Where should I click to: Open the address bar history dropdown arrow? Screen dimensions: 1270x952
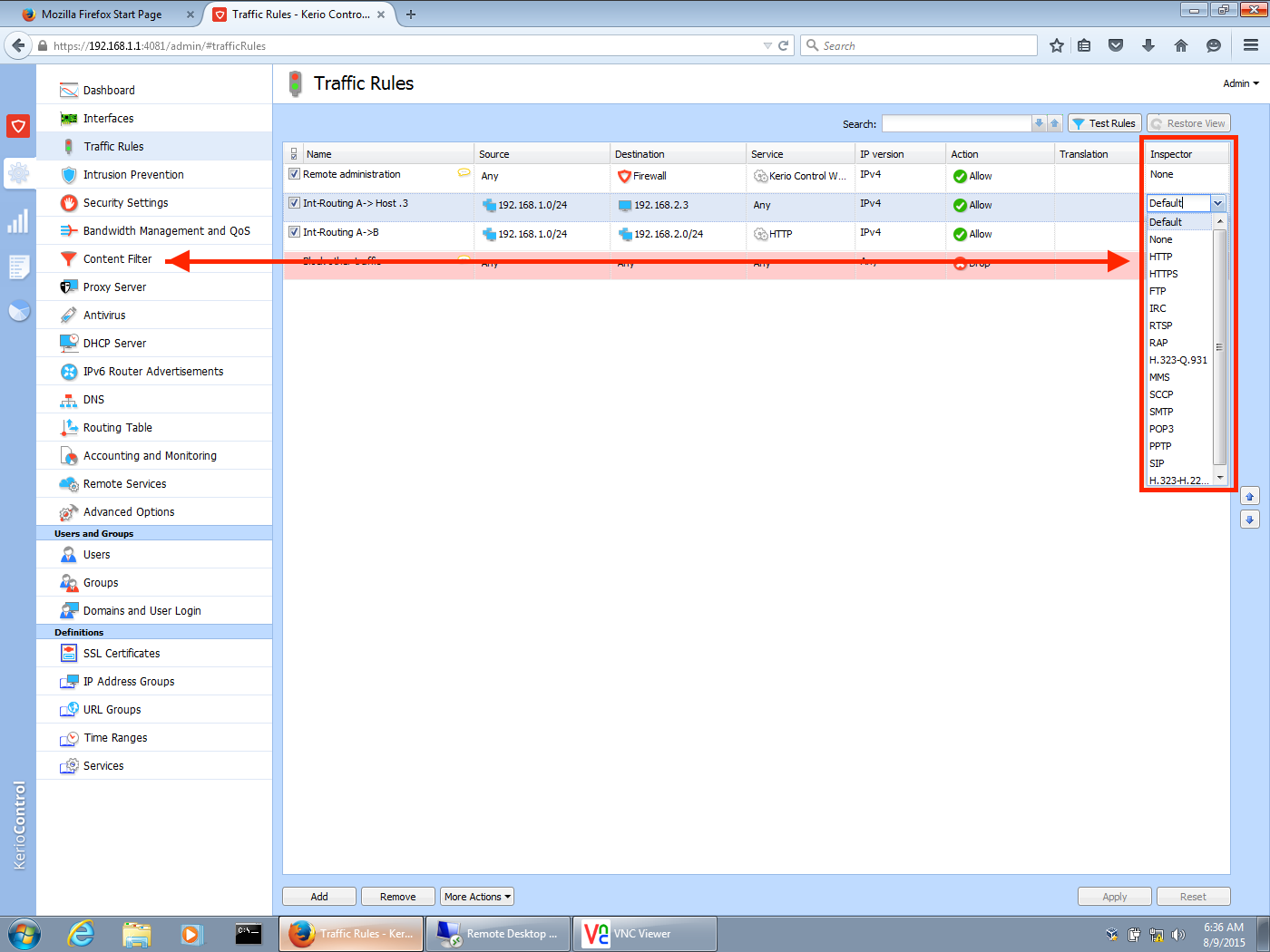click(x=767, y=45)
